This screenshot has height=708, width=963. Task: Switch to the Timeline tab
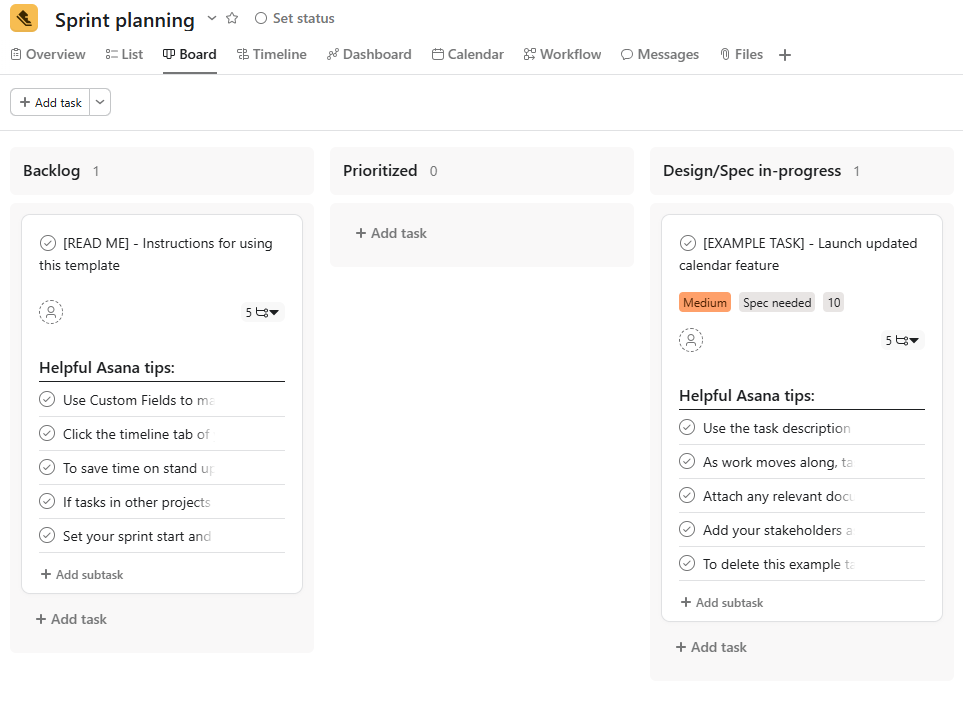coord(271,54)
